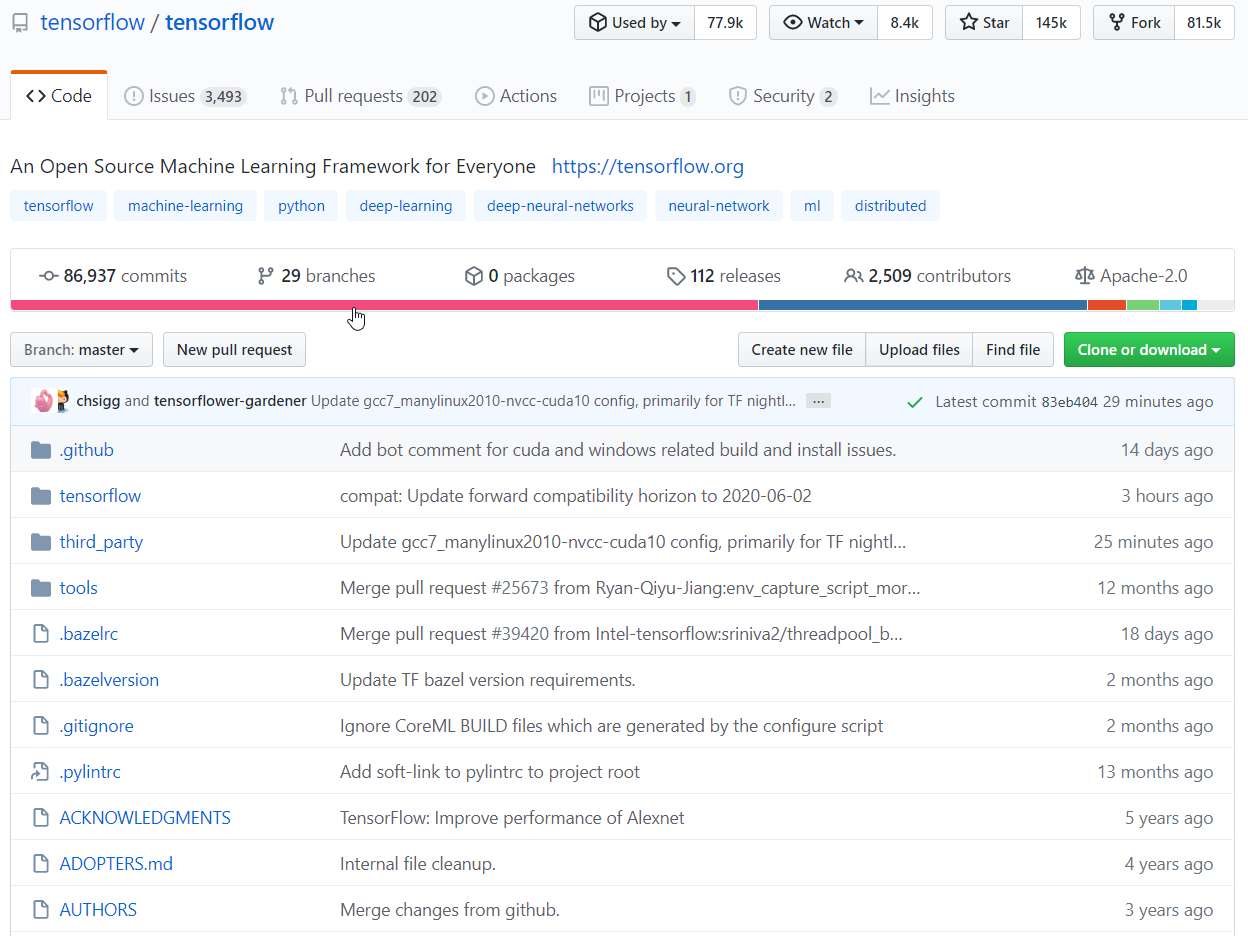
Task: Click the tools folder icon
Action: [41, 588]
